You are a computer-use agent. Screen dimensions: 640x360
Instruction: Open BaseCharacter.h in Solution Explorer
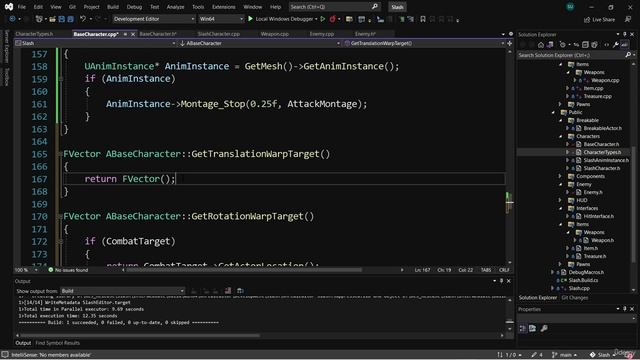601,144
